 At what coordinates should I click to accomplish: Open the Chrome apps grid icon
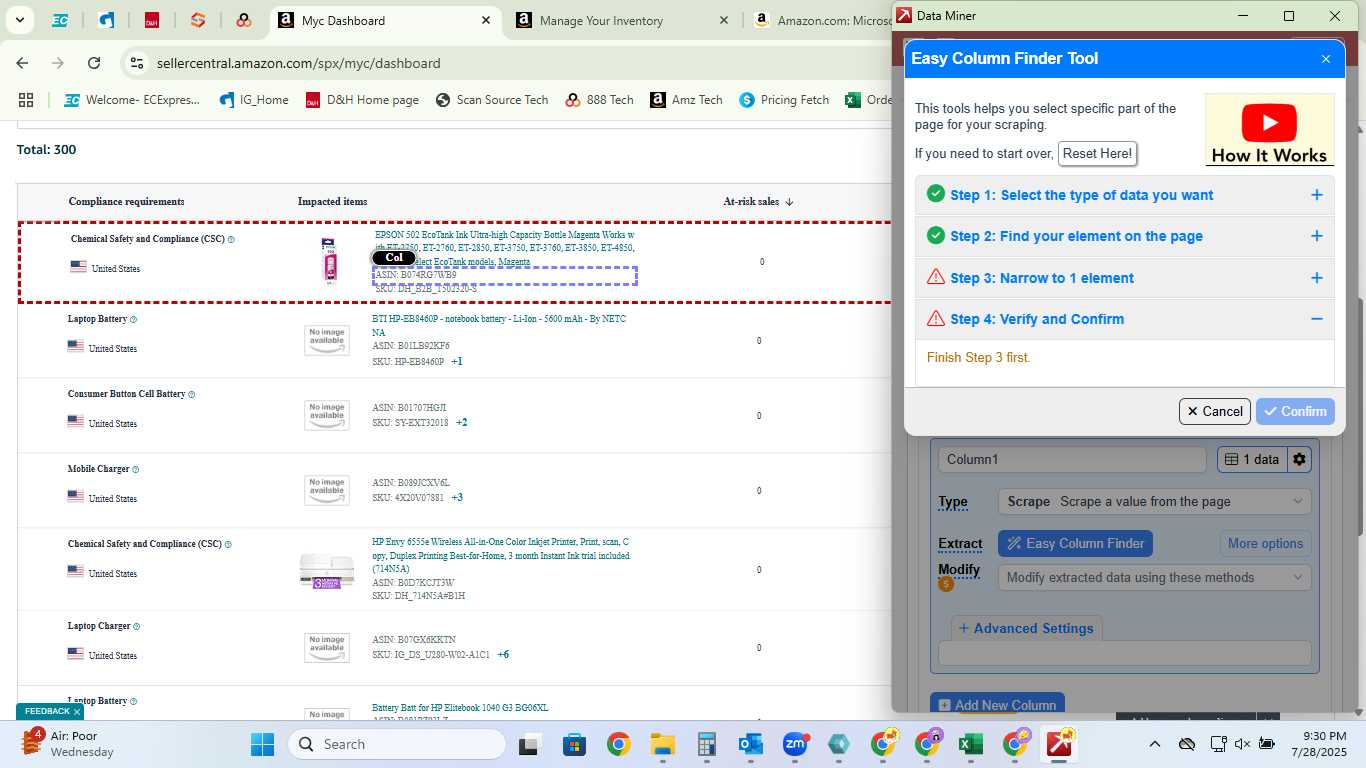(26, 100)
